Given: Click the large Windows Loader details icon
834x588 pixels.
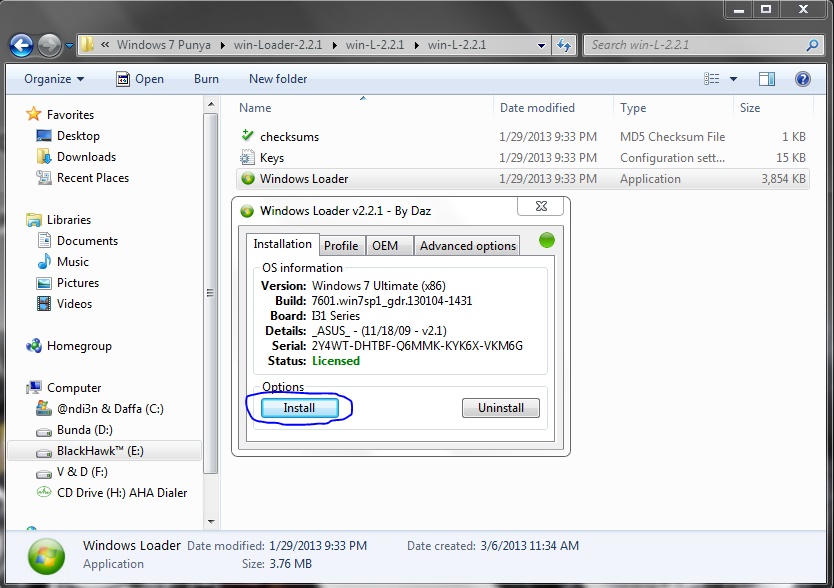Looking at the screenshot, I should tap(46, 556).
